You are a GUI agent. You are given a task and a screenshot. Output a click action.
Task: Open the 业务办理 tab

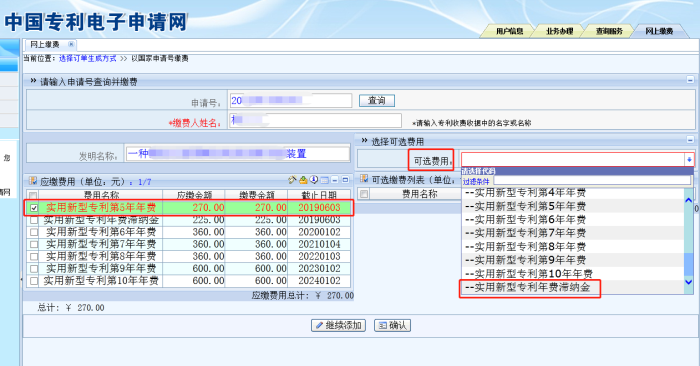click(x=559, y=31)
